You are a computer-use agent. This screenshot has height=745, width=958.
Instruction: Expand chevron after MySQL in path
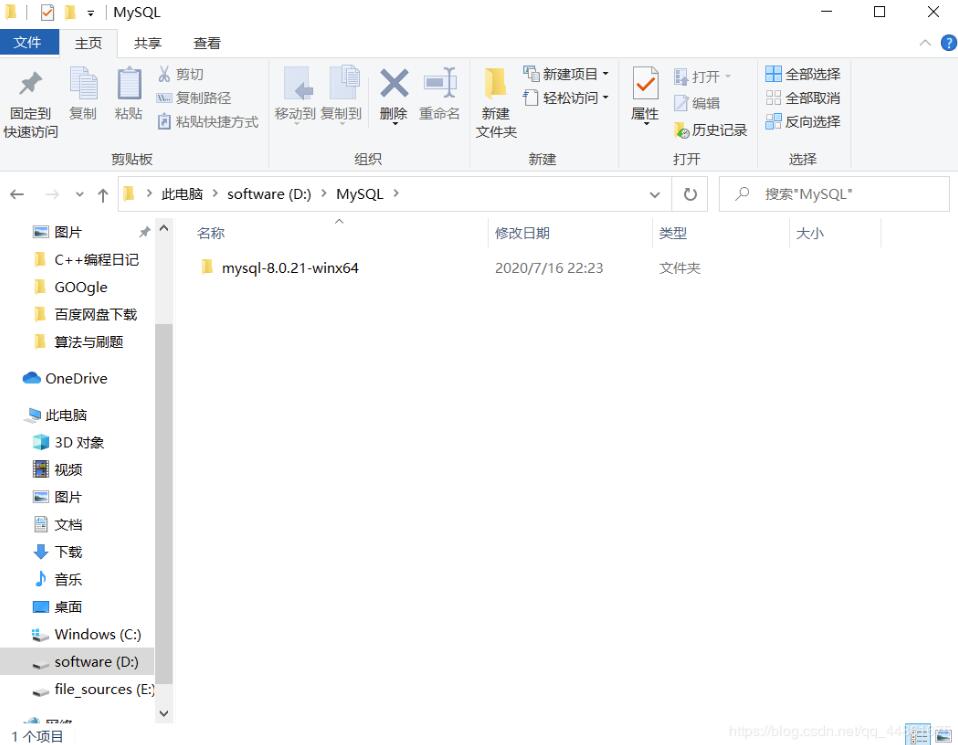point(396,194)
